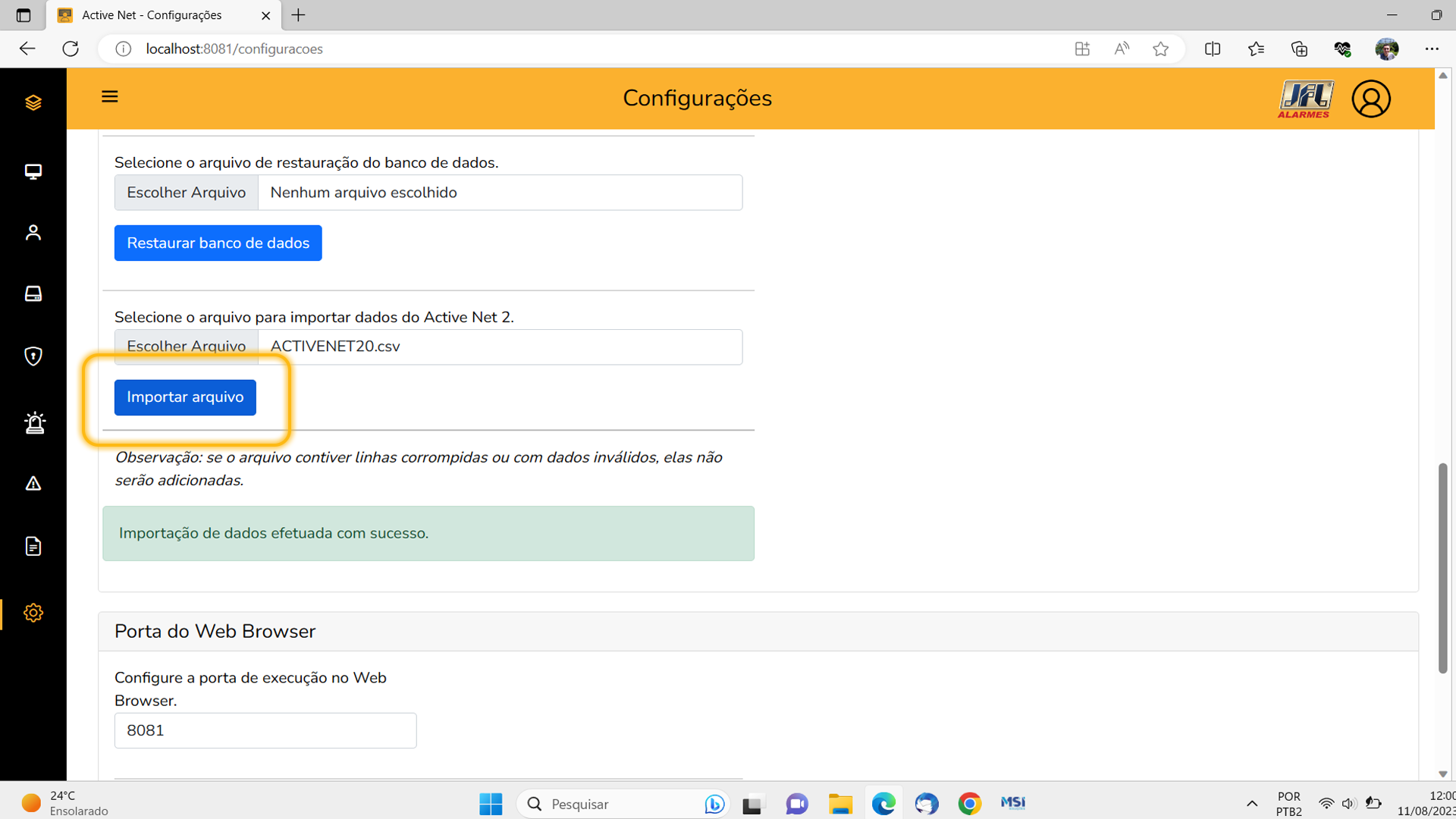The image size is (1456, 819).
Task: Click the Porta do Web Browser heading
Action: pos(215,631)
